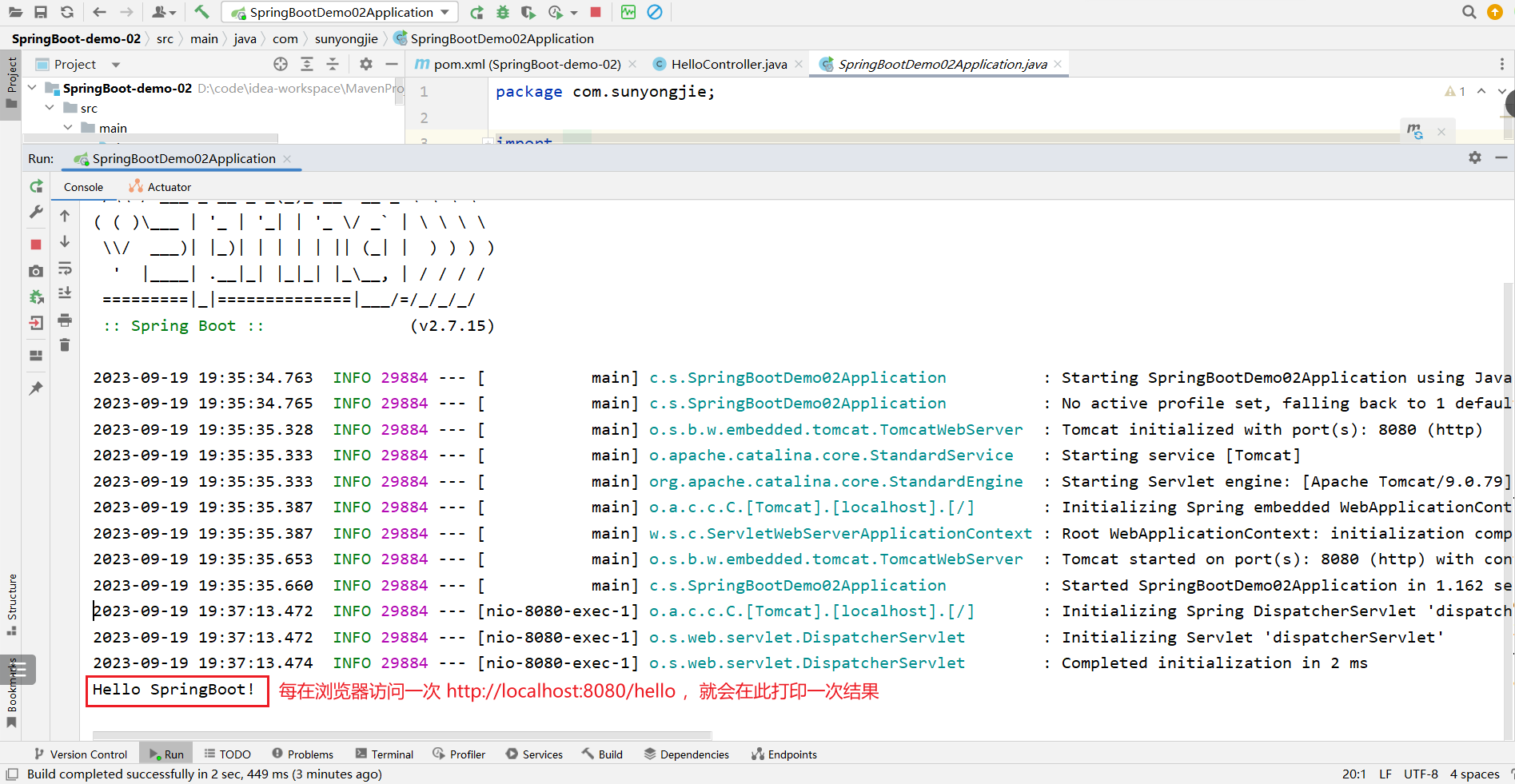Toggle soft-wrap in the console
The width and height of the screenshot is (1515, 784).
tap(65, 270)
